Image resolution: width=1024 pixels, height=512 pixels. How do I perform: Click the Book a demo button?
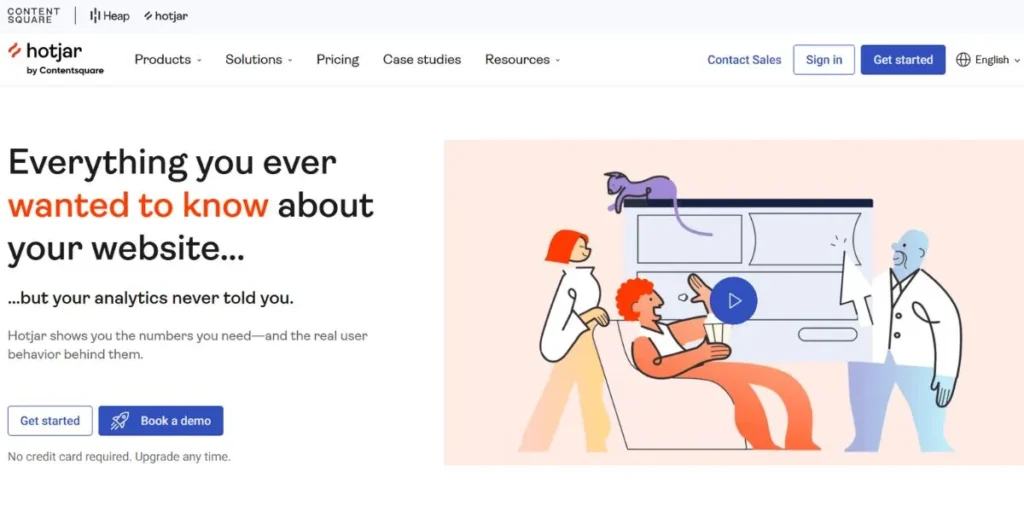(161, 421)
